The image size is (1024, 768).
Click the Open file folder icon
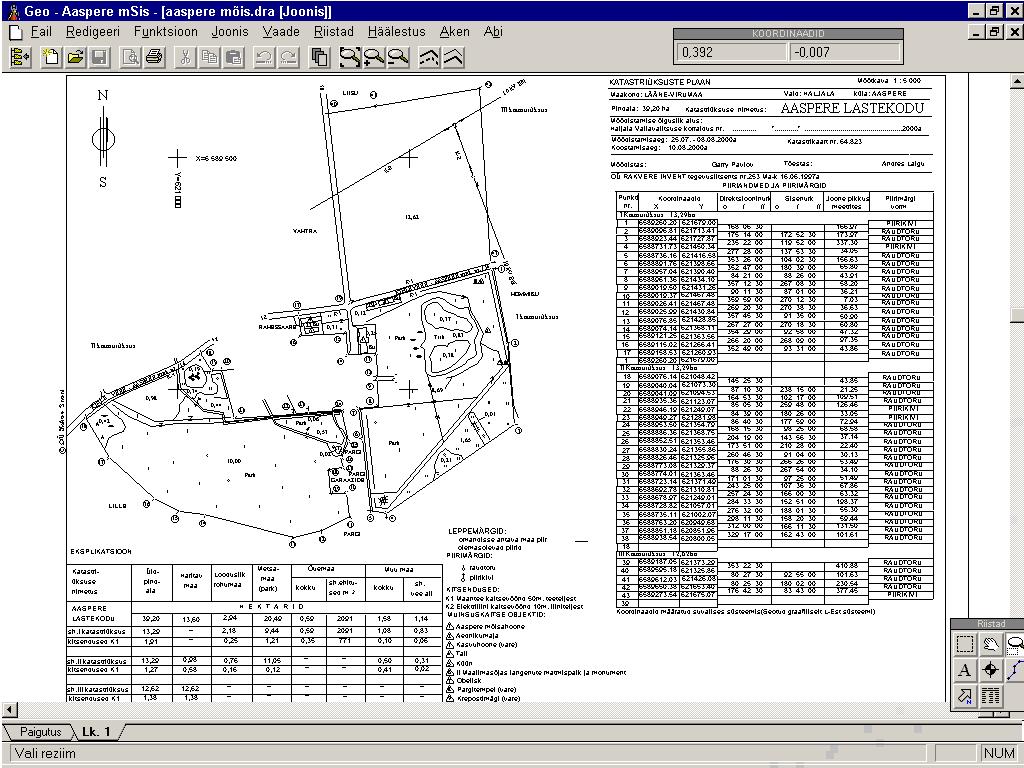75,57
